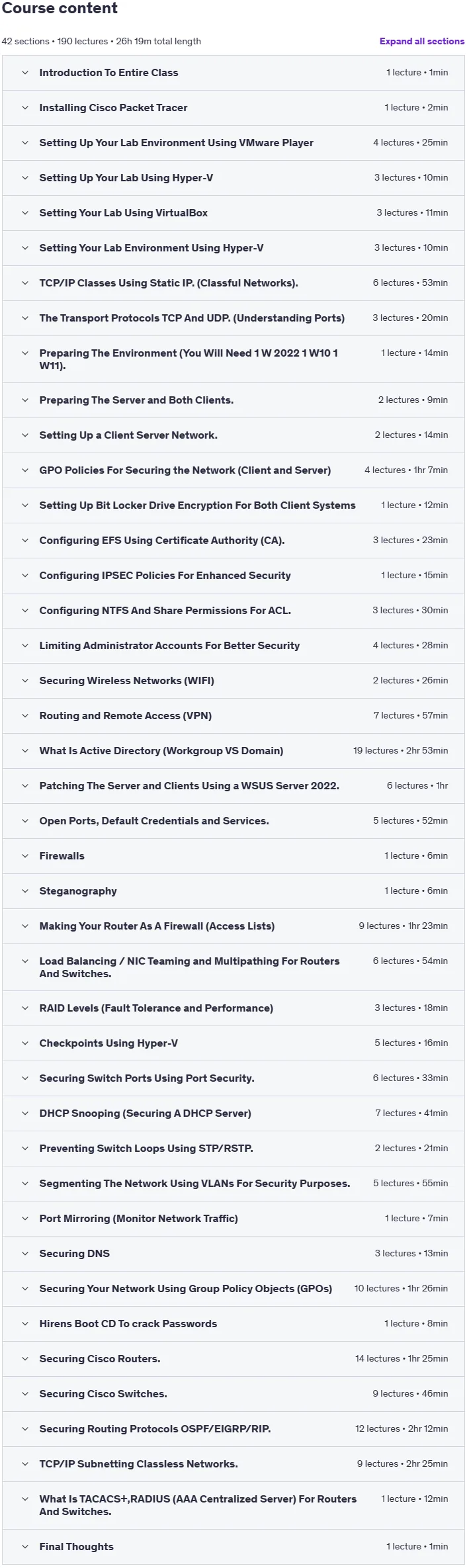
Task: Expand DHCP Snooping section row
Action: pos(234,1113)
